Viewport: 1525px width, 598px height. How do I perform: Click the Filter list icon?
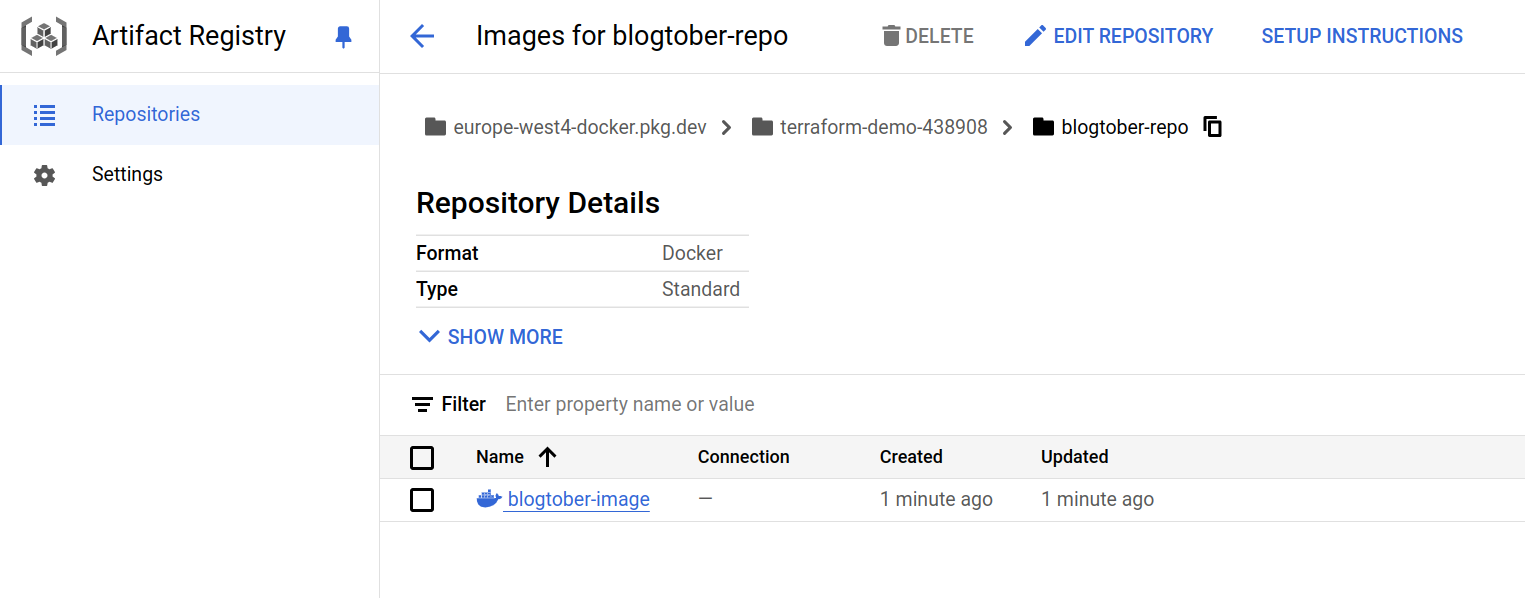point(422,404)
